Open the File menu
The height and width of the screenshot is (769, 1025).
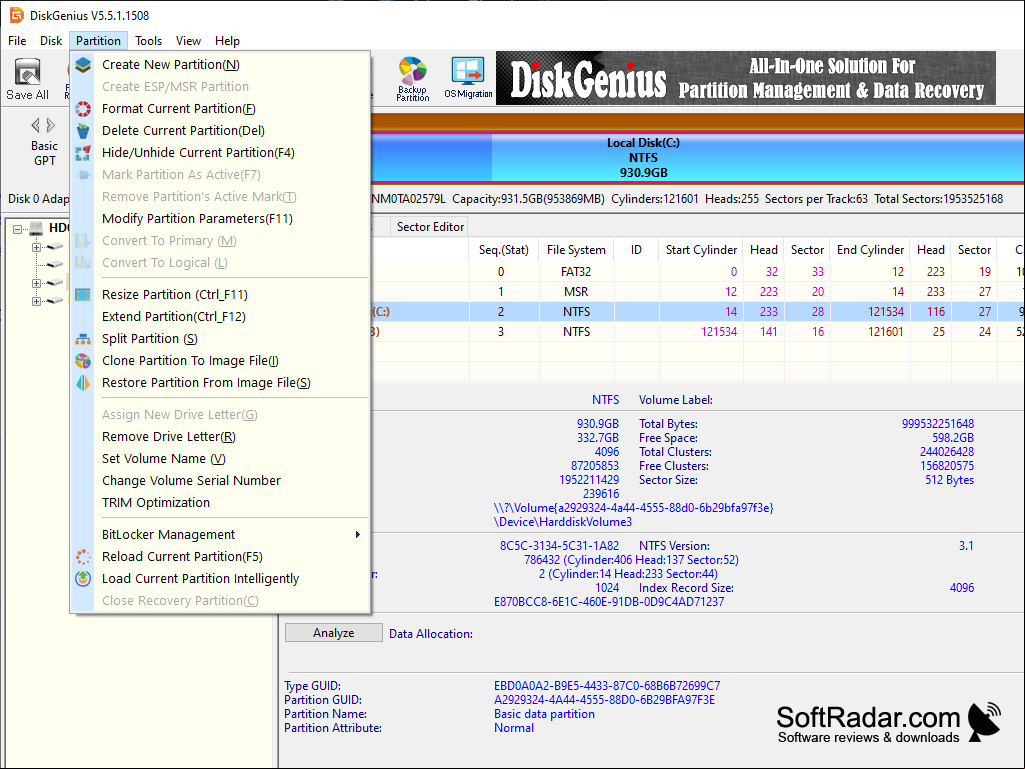click(x=17, y=41)
